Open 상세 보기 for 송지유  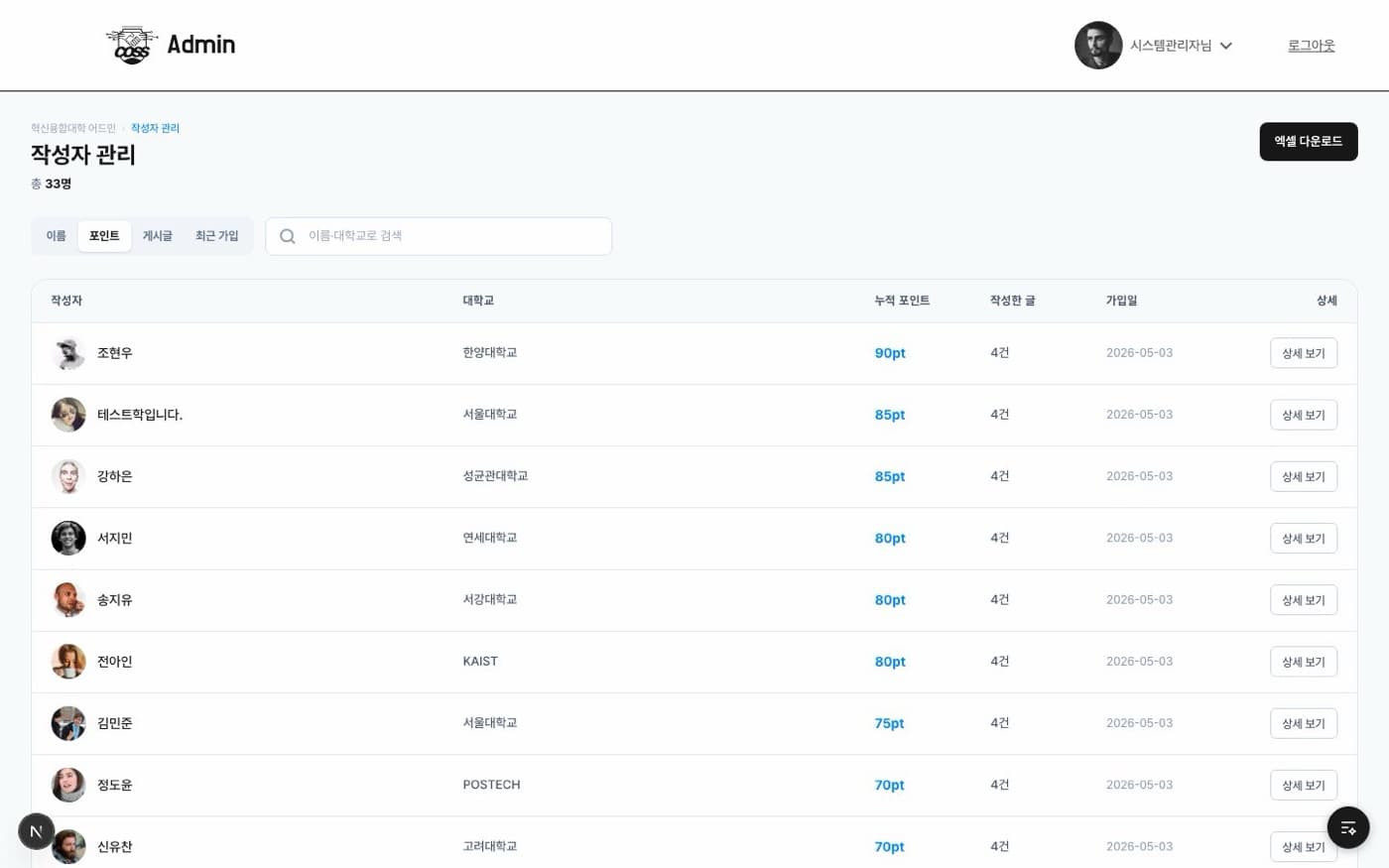tap(1304, 600)
